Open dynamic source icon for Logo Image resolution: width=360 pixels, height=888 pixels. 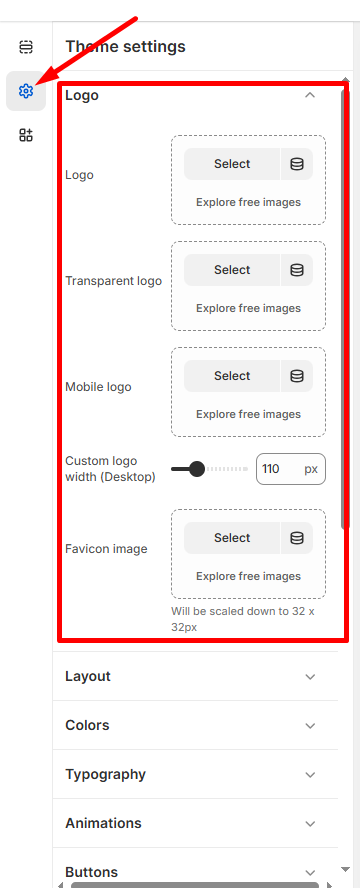click(297, 164)
